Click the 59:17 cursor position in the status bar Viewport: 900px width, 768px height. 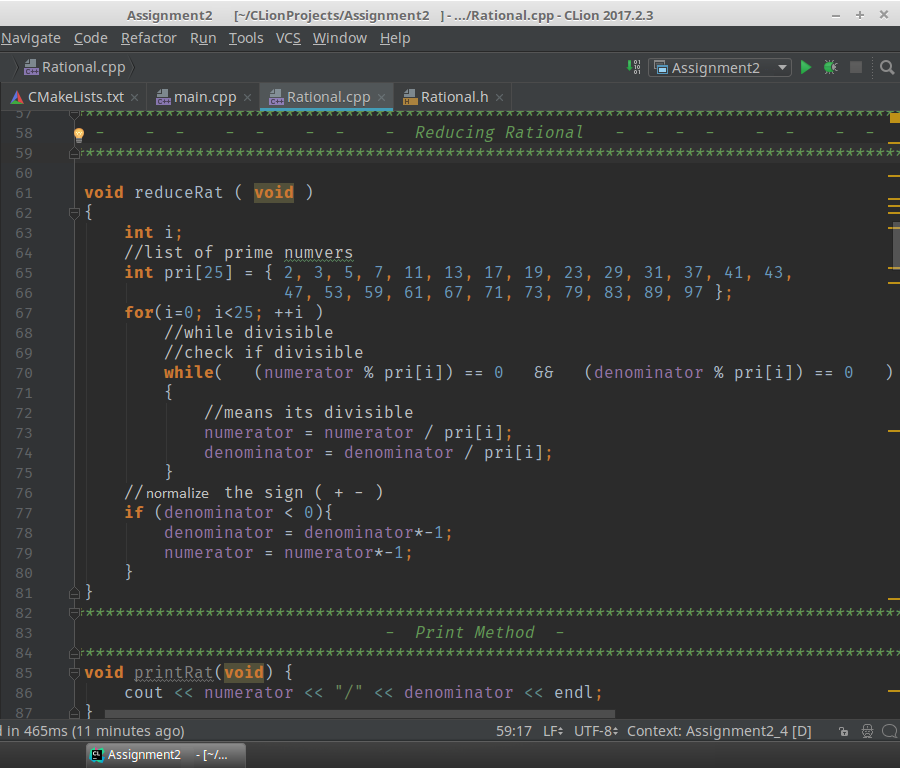(x=514, y=731)
